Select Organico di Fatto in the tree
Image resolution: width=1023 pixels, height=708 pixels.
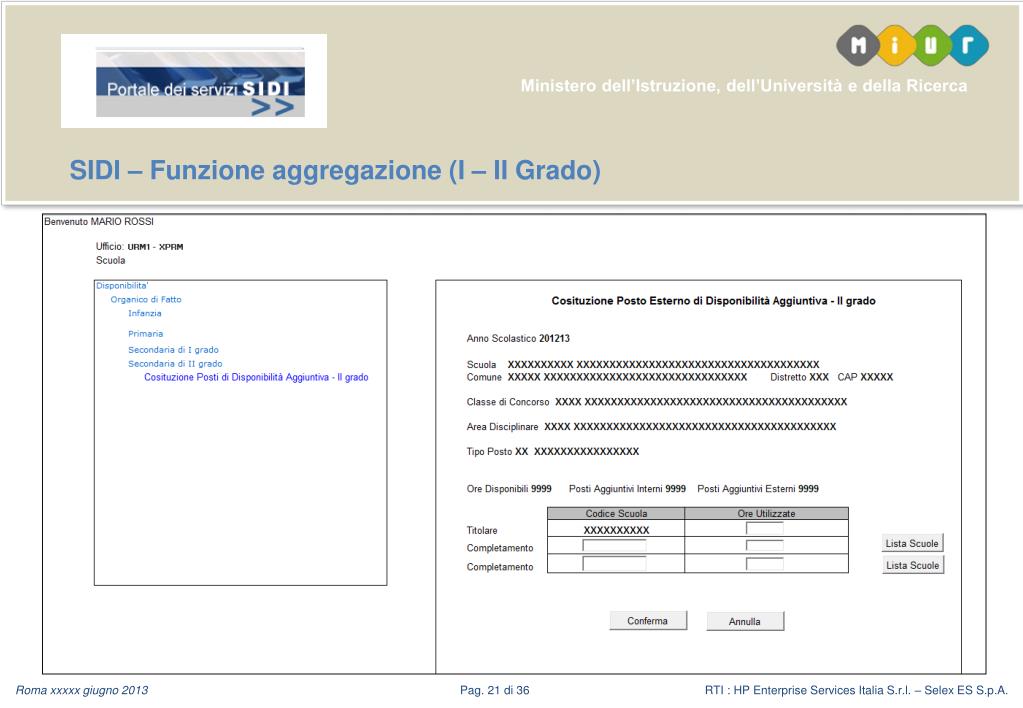pos(146,300)
